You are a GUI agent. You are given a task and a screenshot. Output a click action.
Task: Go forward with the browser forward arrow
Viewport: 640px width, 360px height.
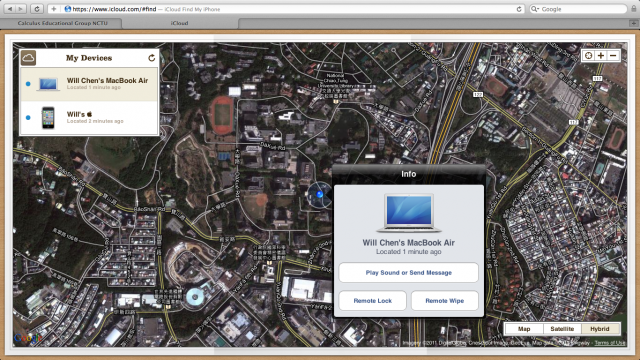21,9
